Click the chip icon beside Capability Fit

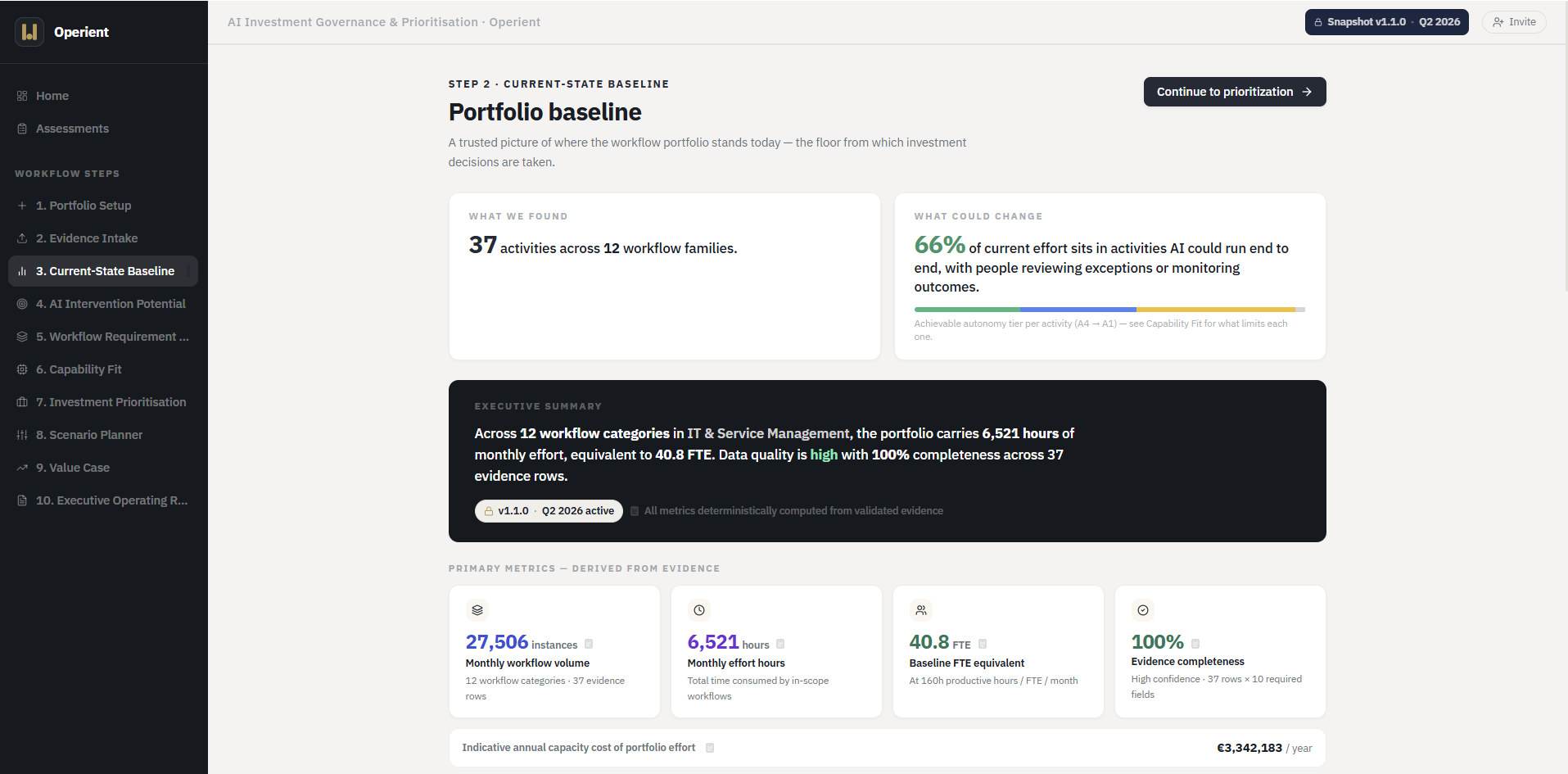(x=22, y=369)
